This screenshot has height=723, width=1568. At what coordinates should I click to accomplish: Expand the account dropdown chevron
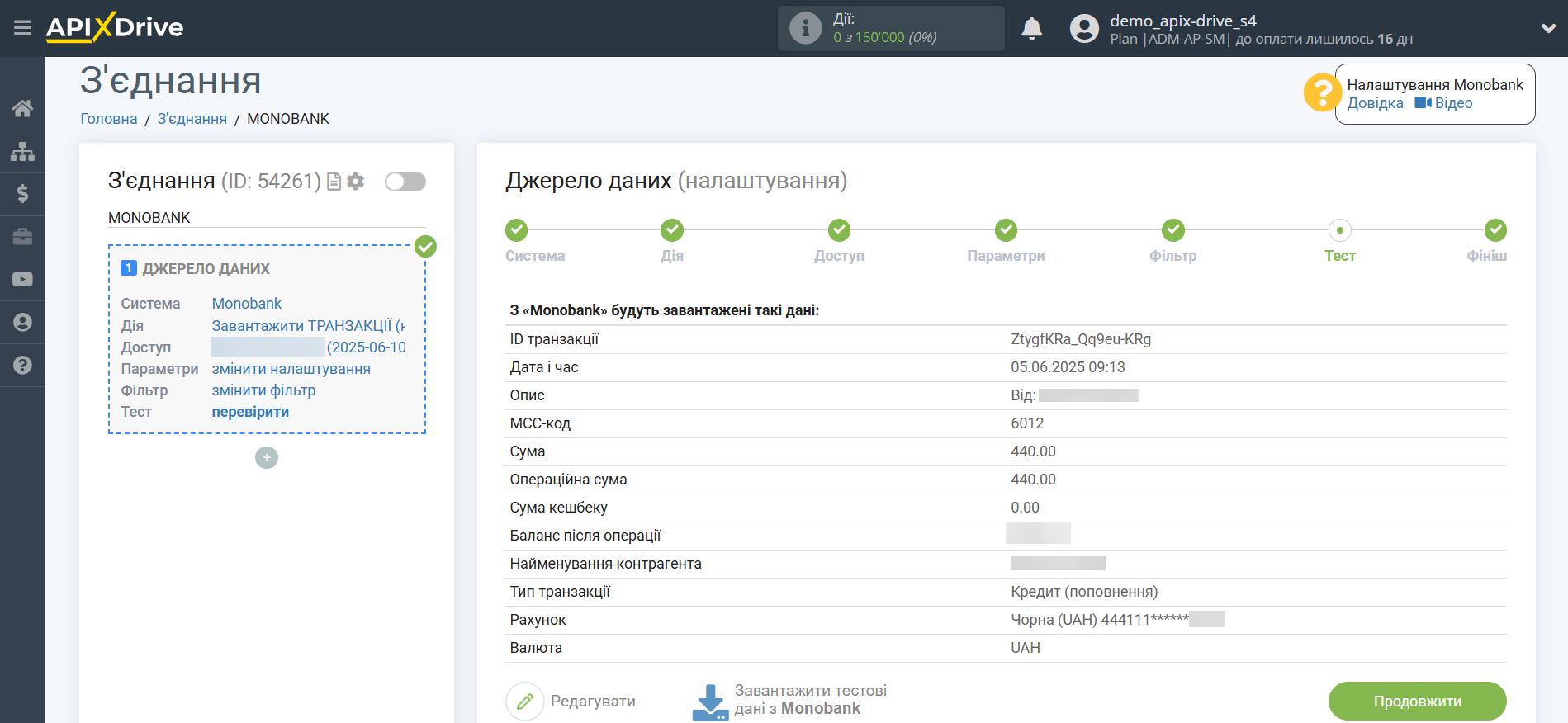(1548, 28)
